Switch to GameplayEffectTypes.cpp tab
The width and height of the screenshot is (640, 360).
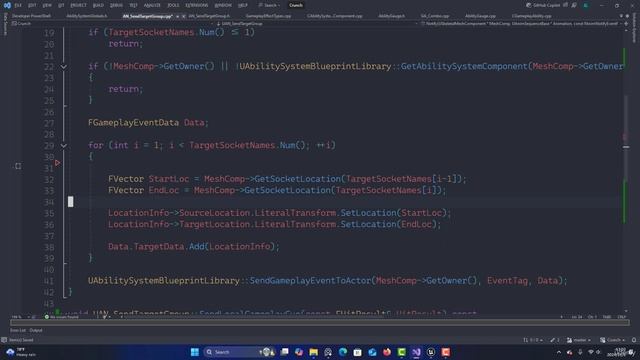[268, 16]
